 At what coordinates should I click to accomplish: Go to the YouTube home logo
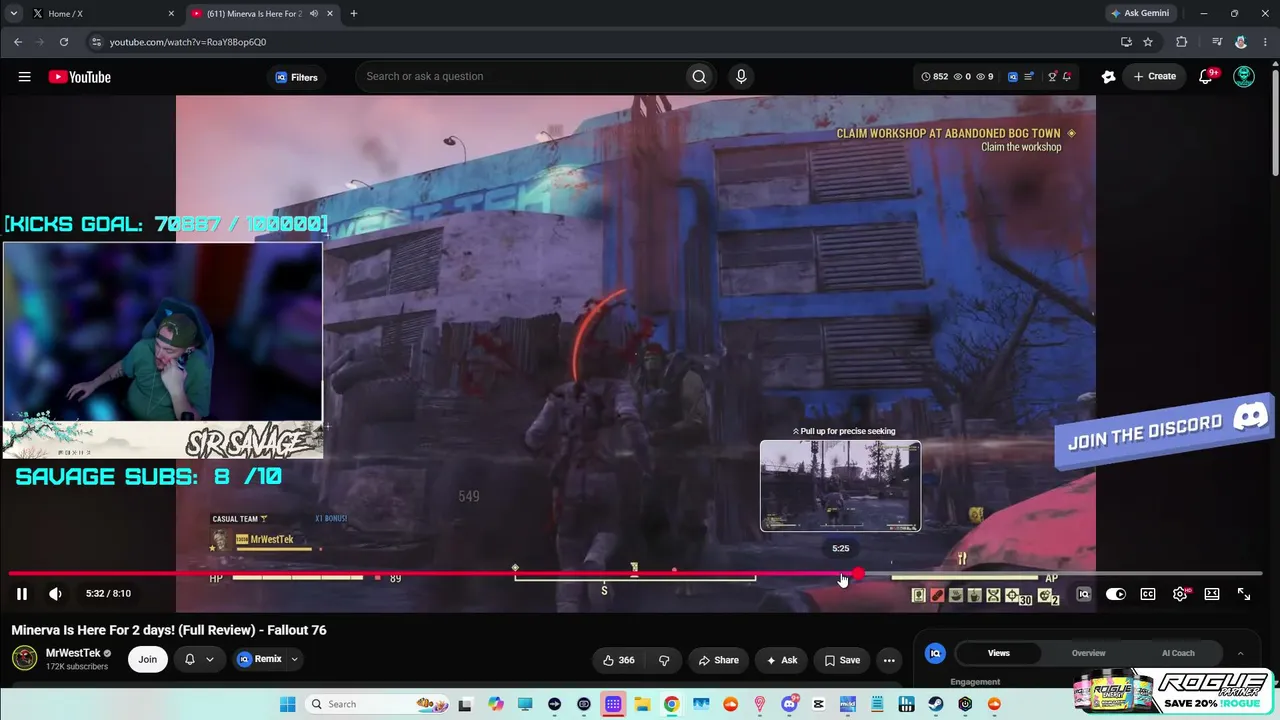79,77
